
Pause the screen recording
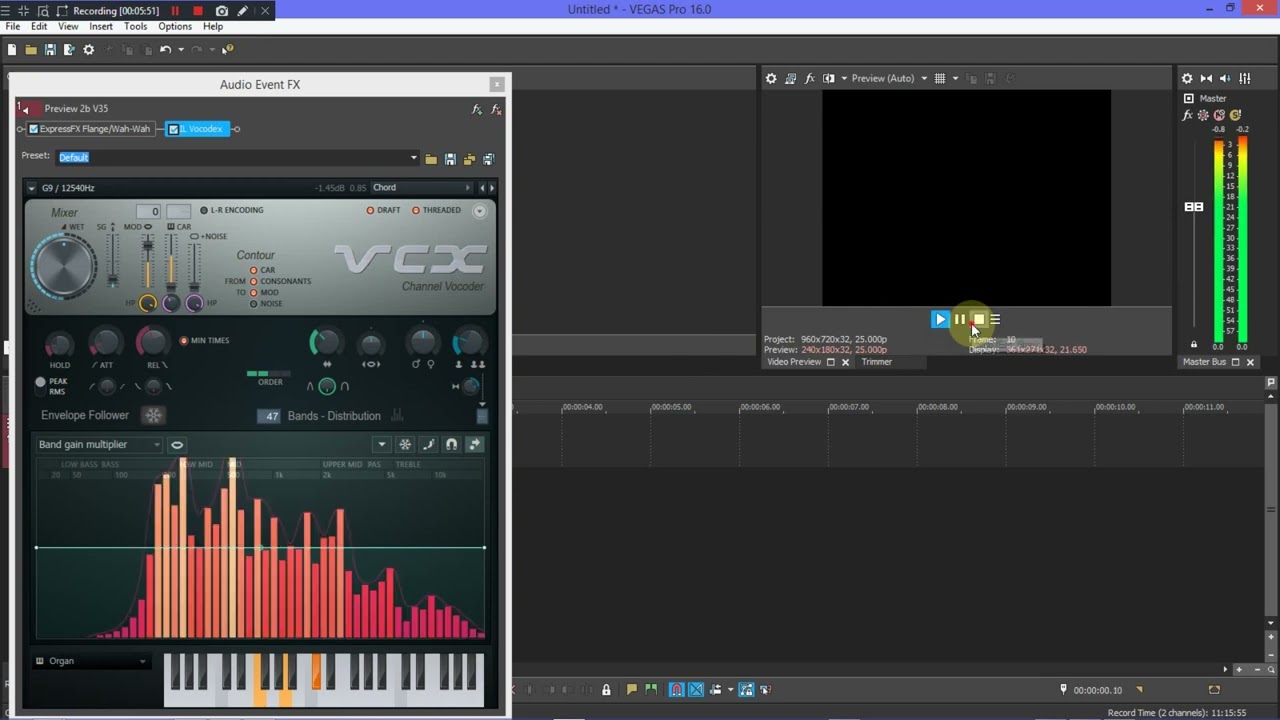tap(175, 11)
